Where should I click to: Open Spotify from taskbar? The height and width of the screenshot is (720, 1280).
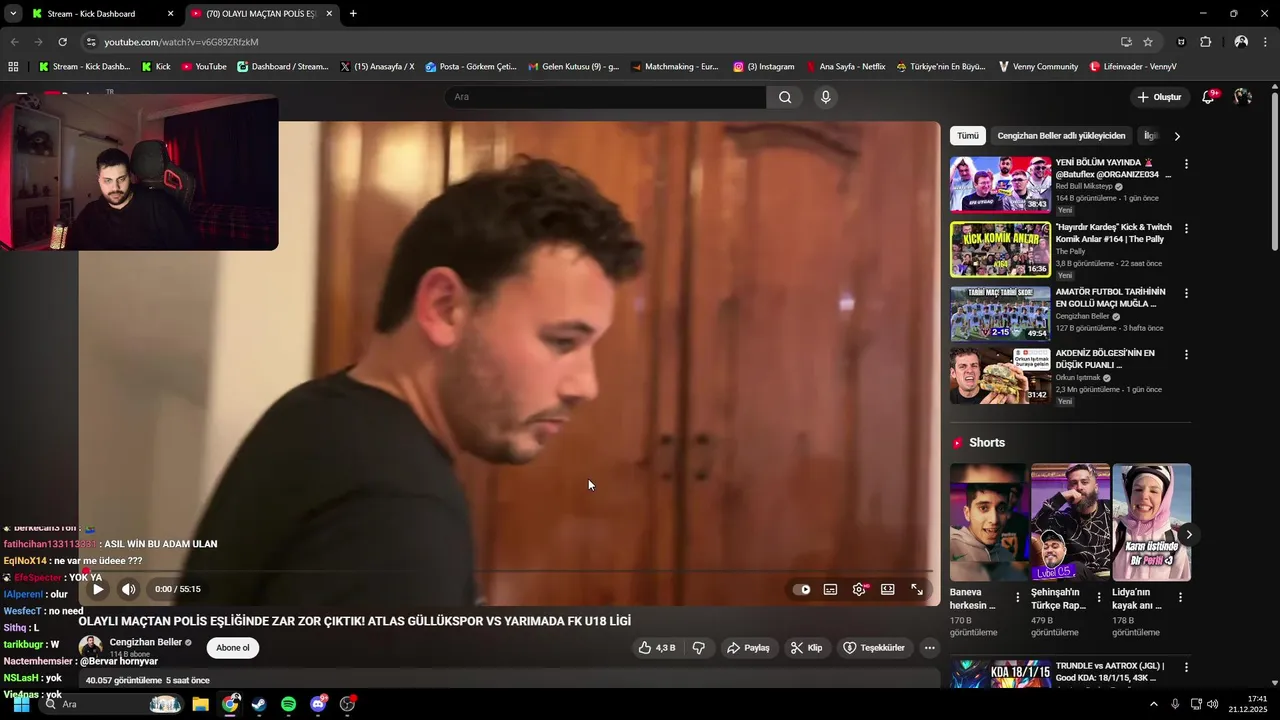tap(288, 704)
